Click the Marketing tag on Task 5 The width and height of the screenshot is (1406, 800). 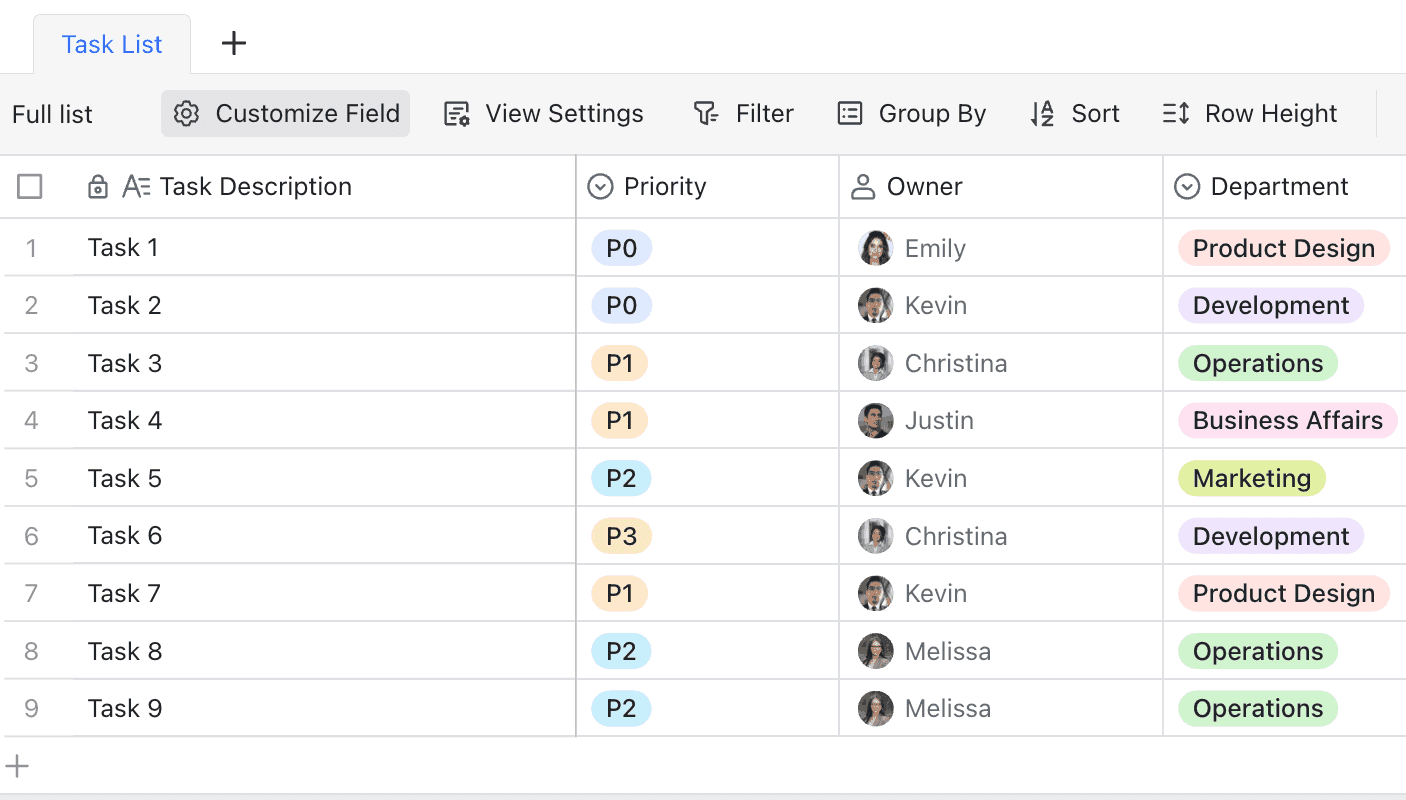(x=1251, y=478)
